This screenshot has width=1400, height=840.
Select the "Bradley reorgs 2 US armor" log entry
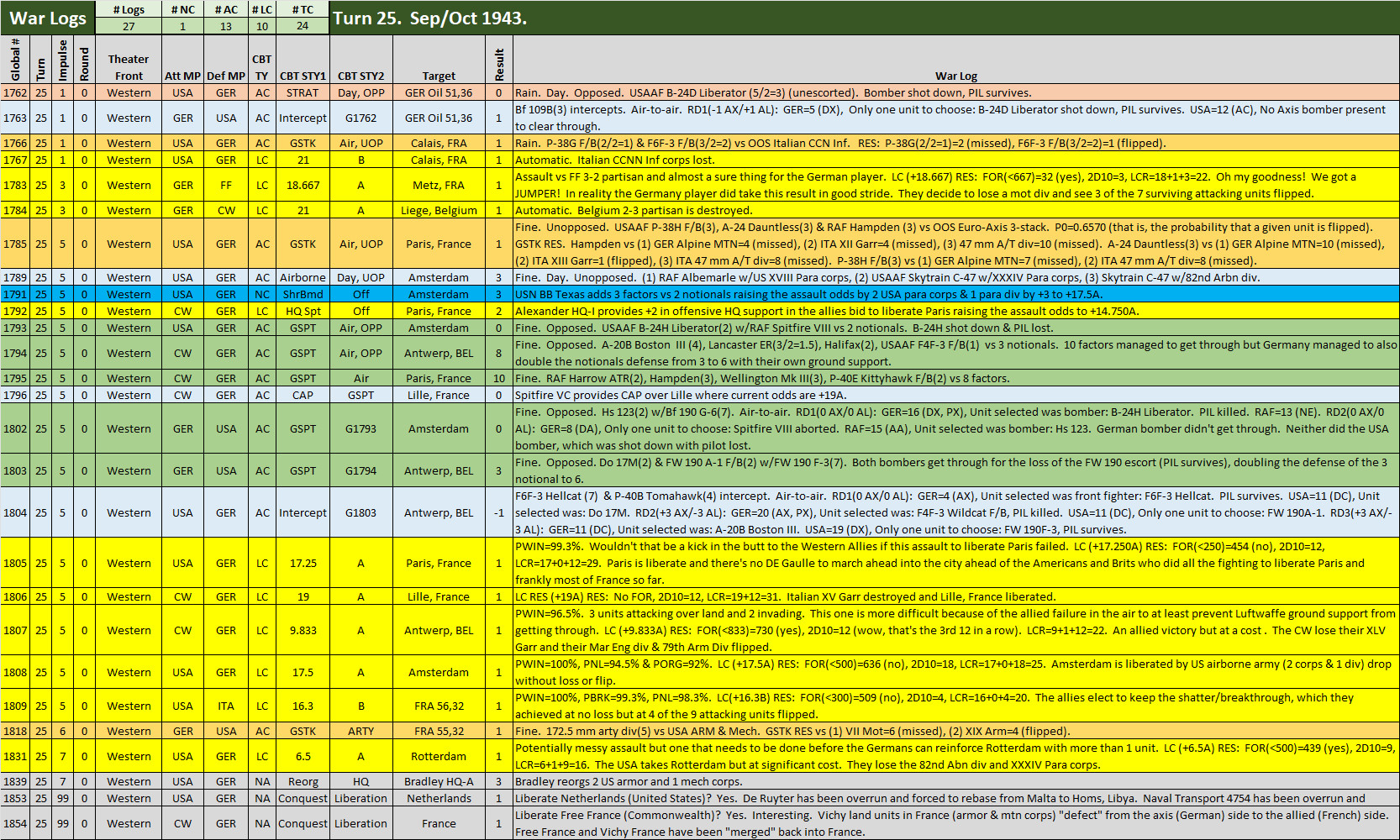tap(956, 781)
